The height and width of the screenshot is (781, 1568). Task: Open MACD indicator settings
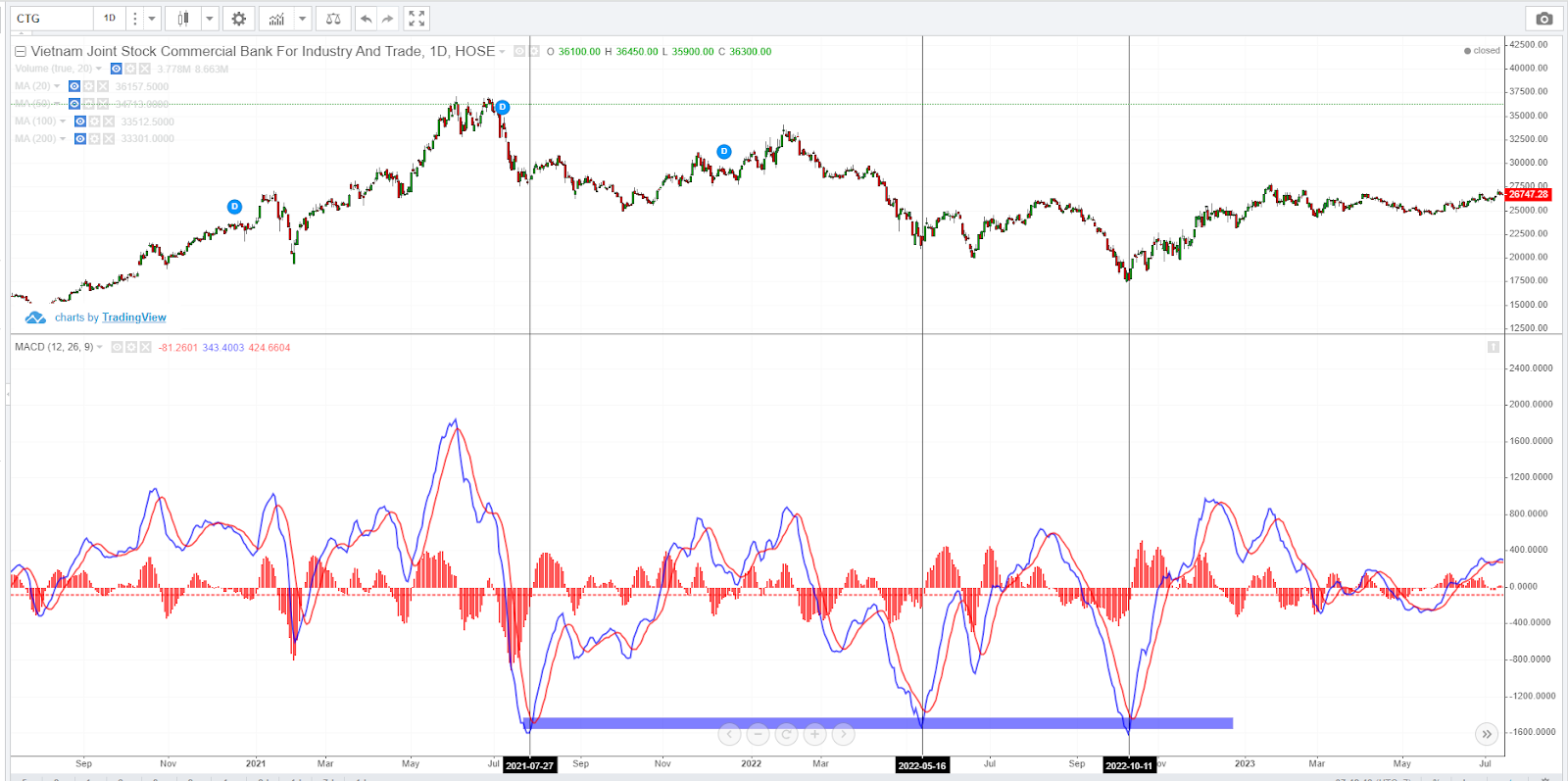131,347
